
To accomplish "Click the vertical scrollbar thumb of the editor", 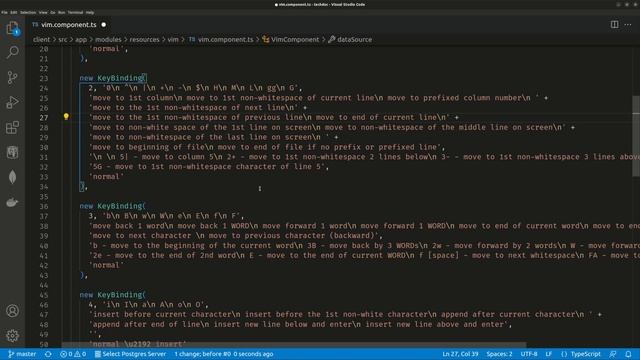I will [x=636, y=136].
